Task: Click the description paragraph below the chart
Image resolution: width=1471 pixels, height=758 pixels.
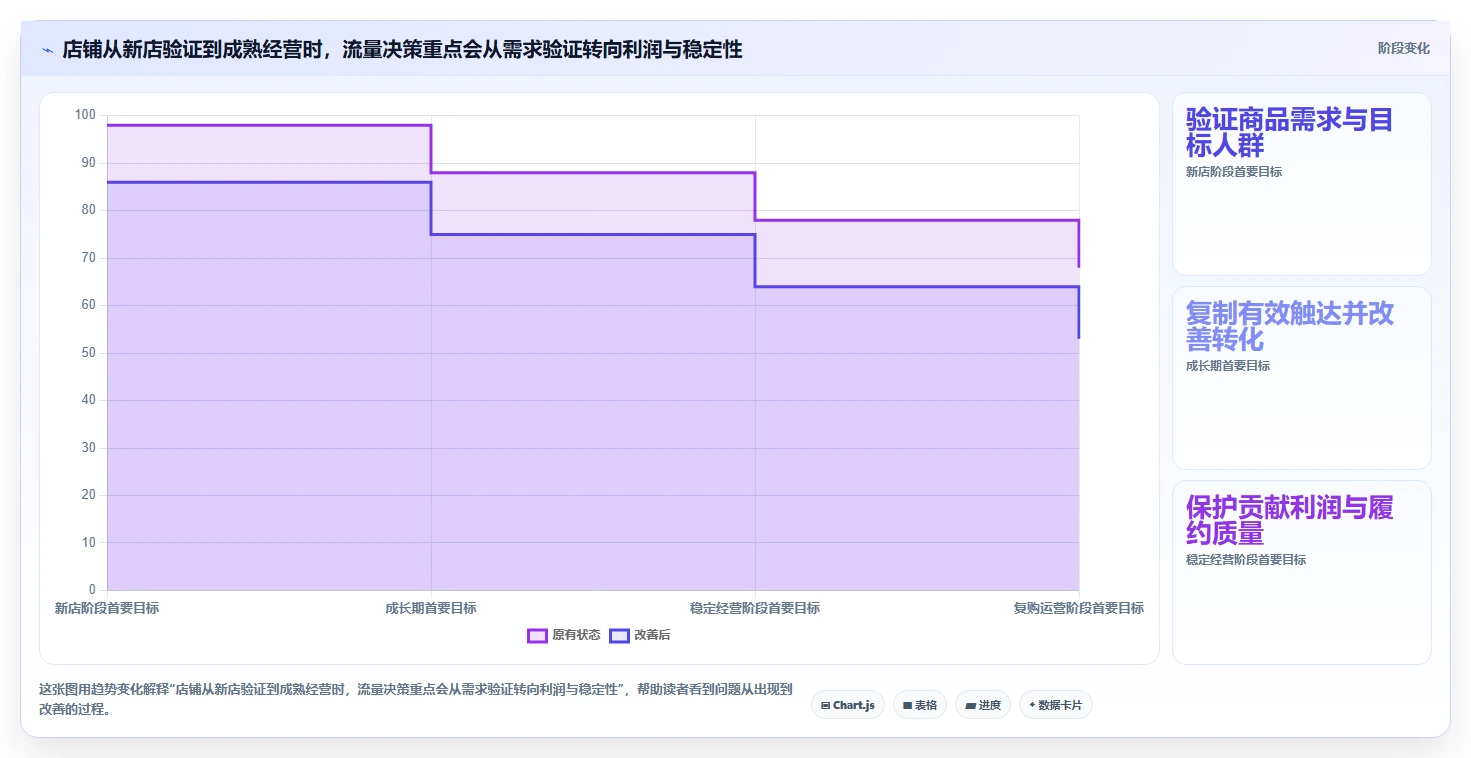Action: [x=416, y=699]
